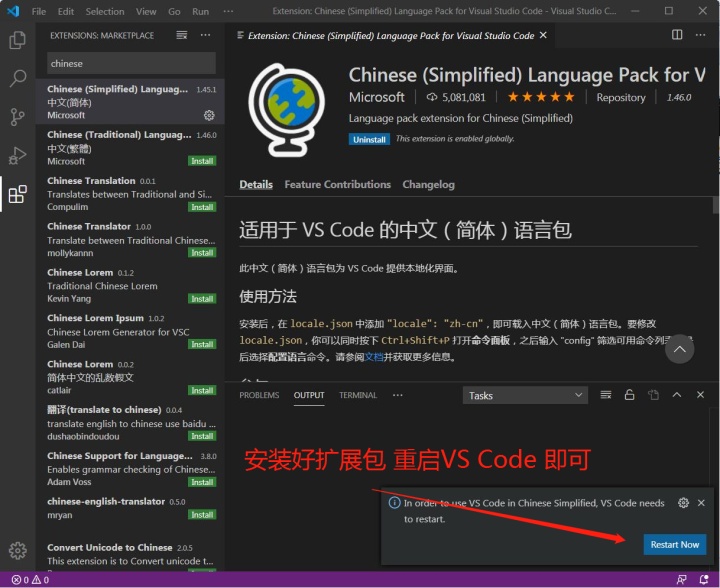Switch to the Details tab
720x588 pixels.
[256, 185]
